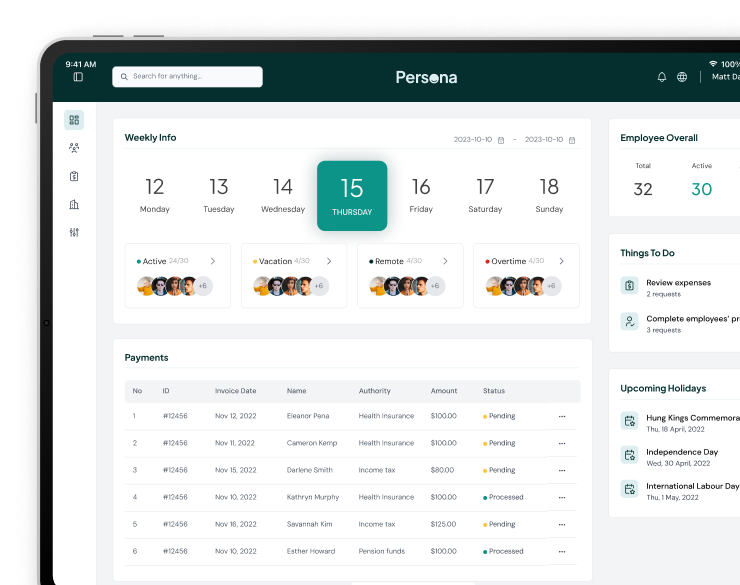740x585 pixels.
Task: Open more options for Darlene Smith row
Action: [x=562, y=470]
